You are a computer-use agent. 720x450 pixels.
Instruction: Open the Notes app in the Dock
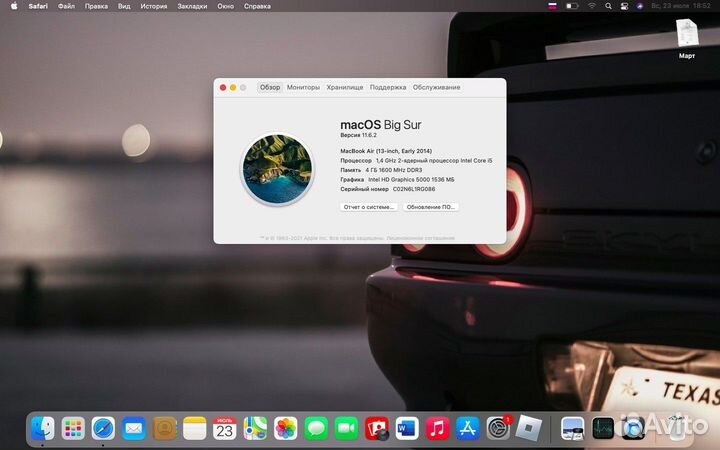coord(195,428)
